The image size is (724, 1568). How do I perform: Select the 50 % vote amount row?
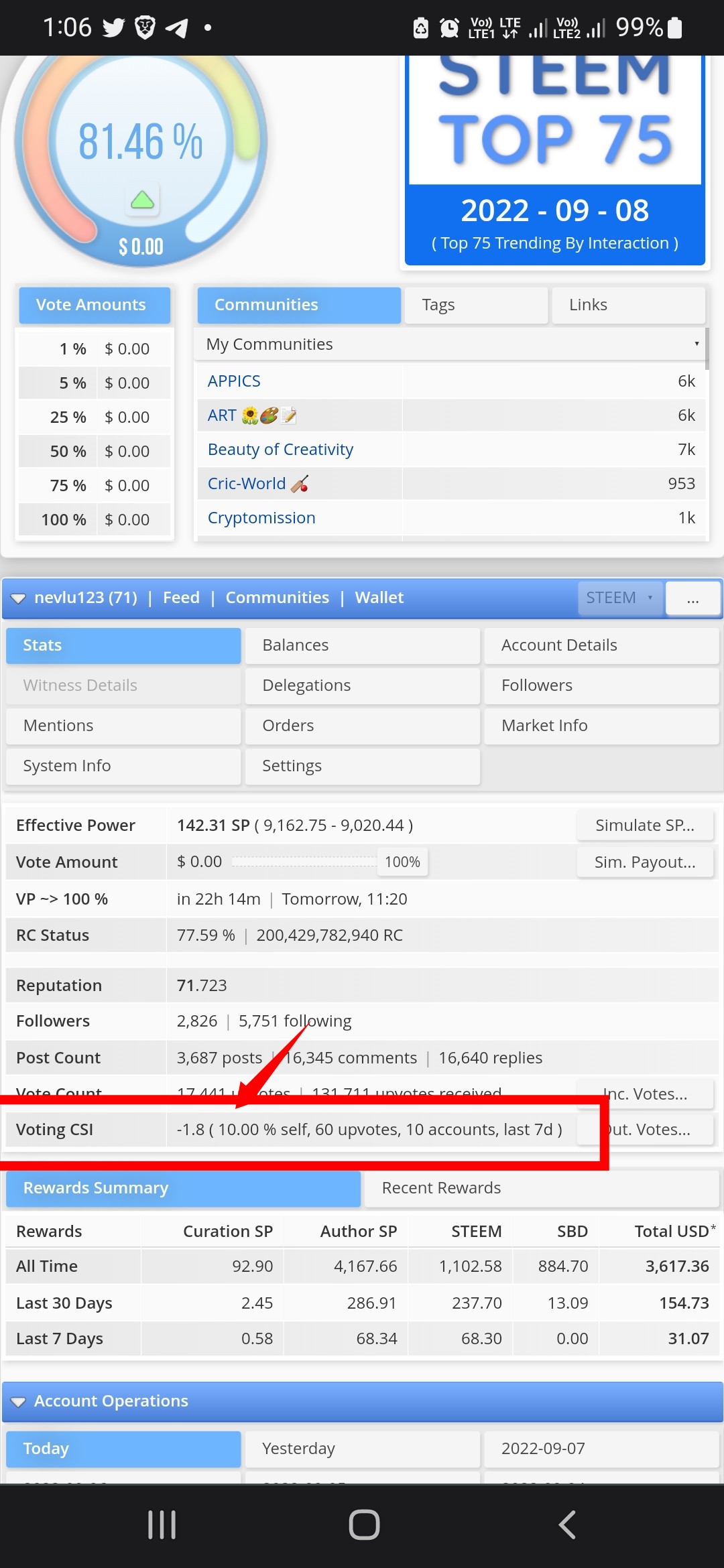[x=95, y=452]
